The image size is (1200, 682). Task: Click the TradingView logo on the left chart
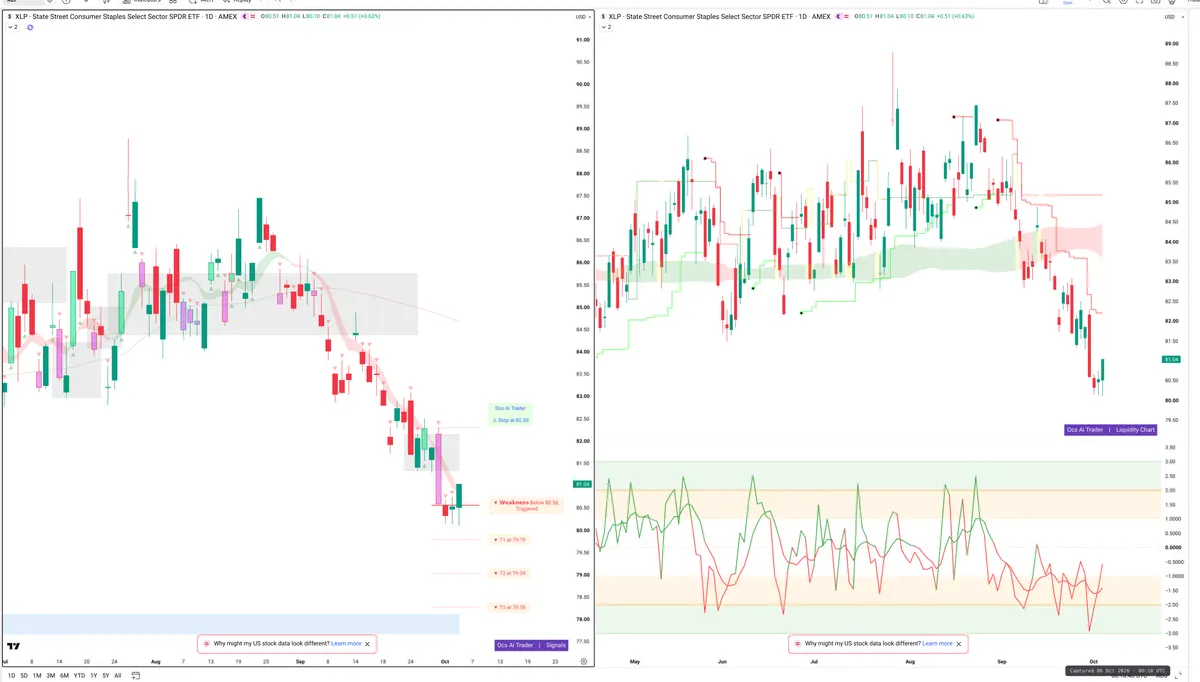[x=14, y=647]
